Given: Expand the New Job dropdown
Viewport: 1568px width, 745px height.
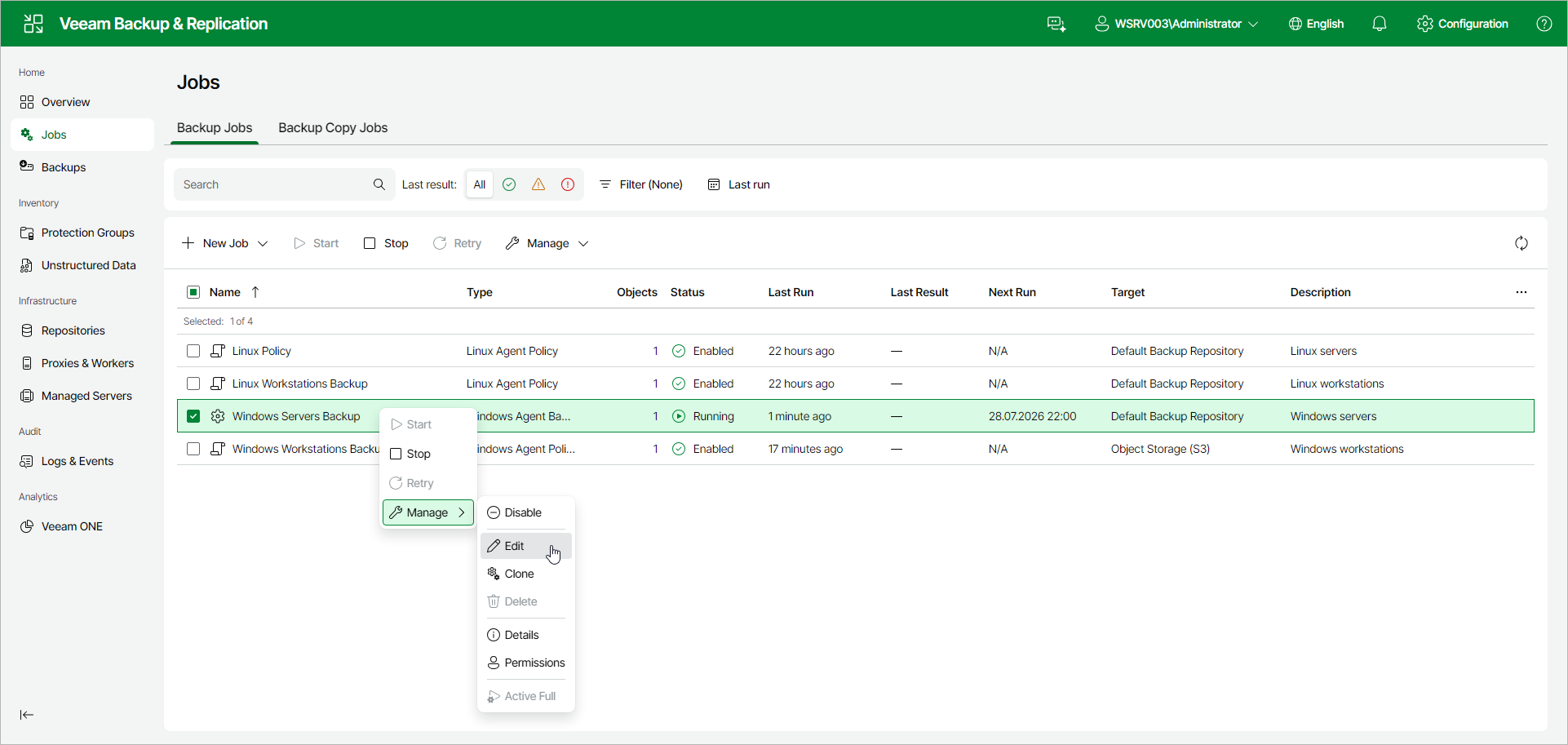Looking at the screenshot, I should click(x=225, y=243).
